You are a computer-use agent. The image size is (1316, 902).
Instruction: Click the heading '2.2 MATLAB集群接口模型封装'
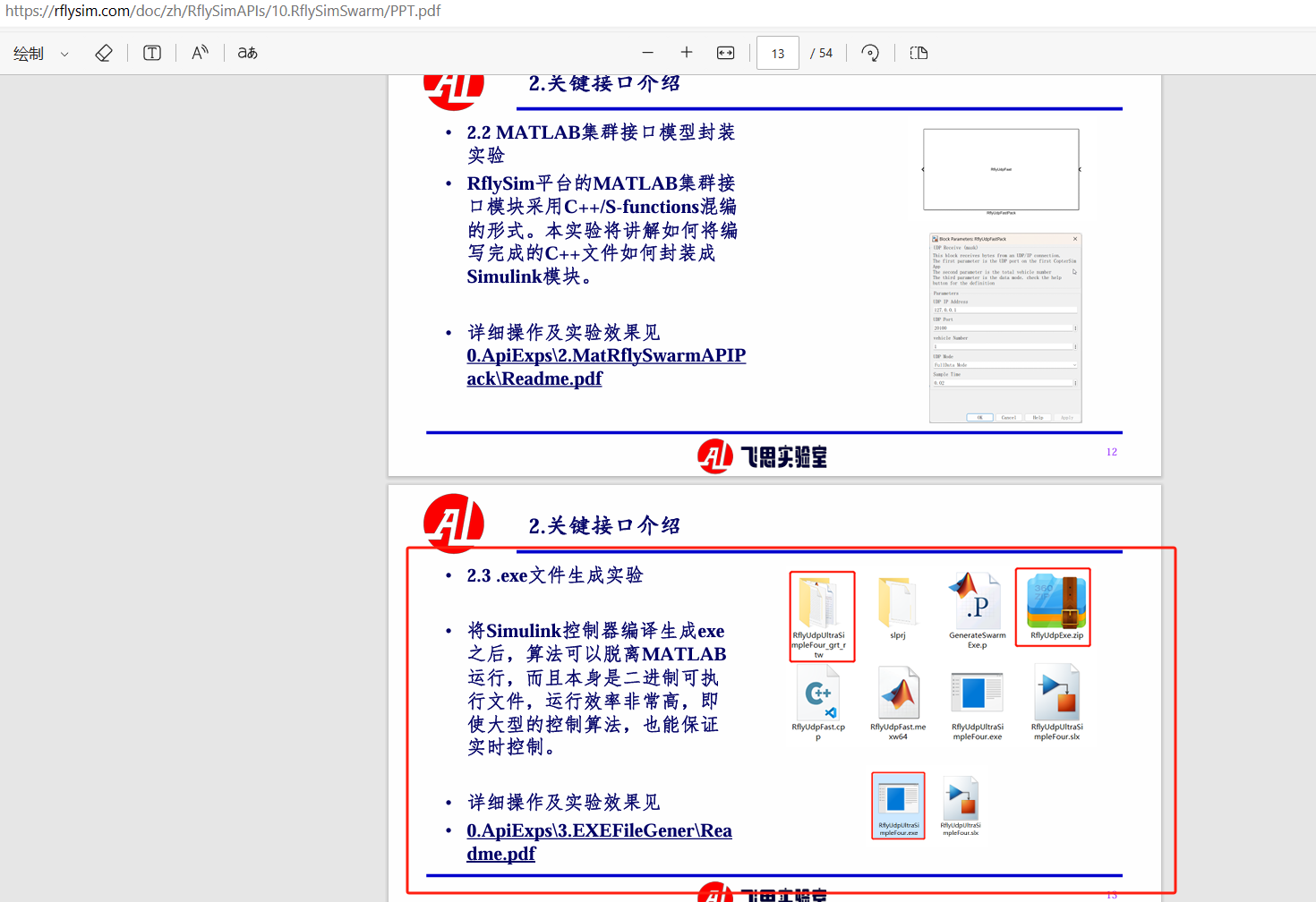click(x=601, y=132)
